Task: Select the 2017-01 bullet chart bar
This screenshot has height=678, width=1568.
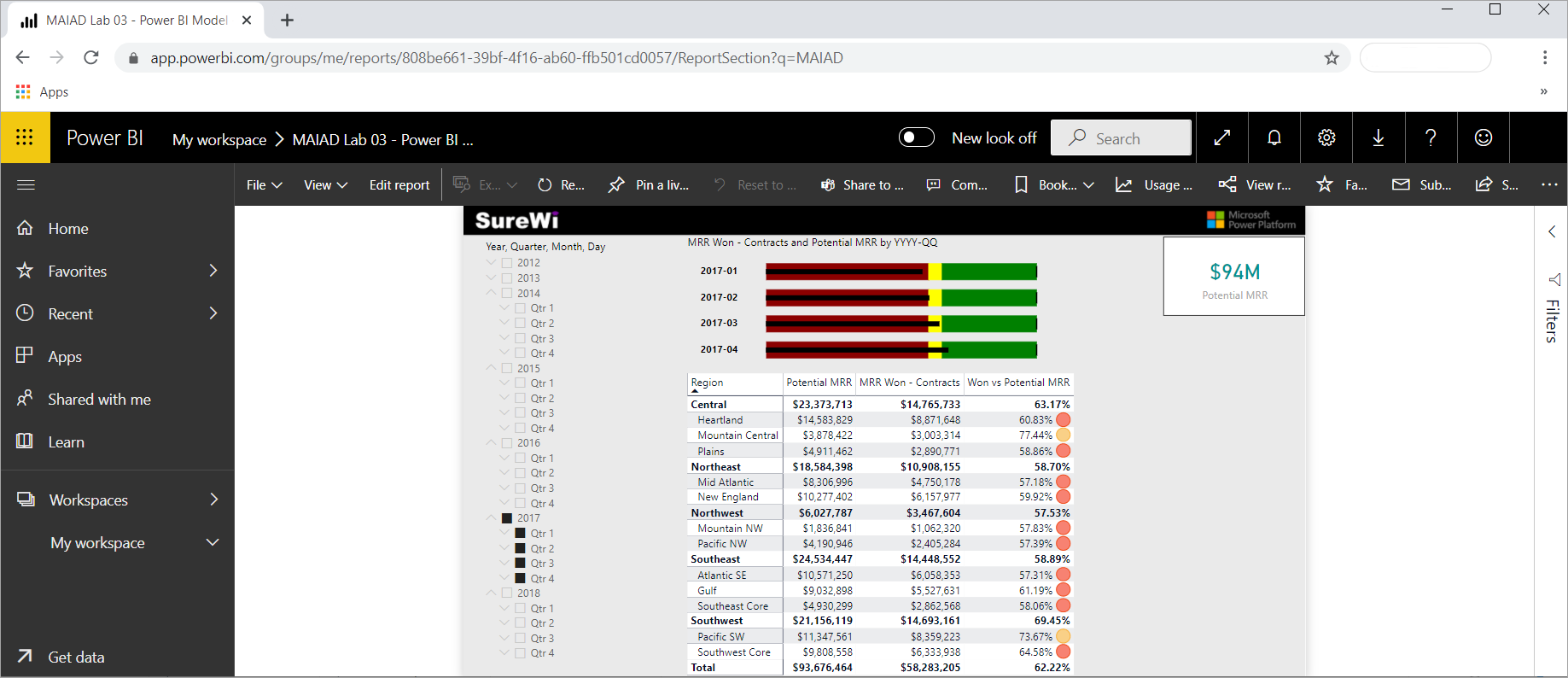Action: pyautogui.click(x=901, y=272)
